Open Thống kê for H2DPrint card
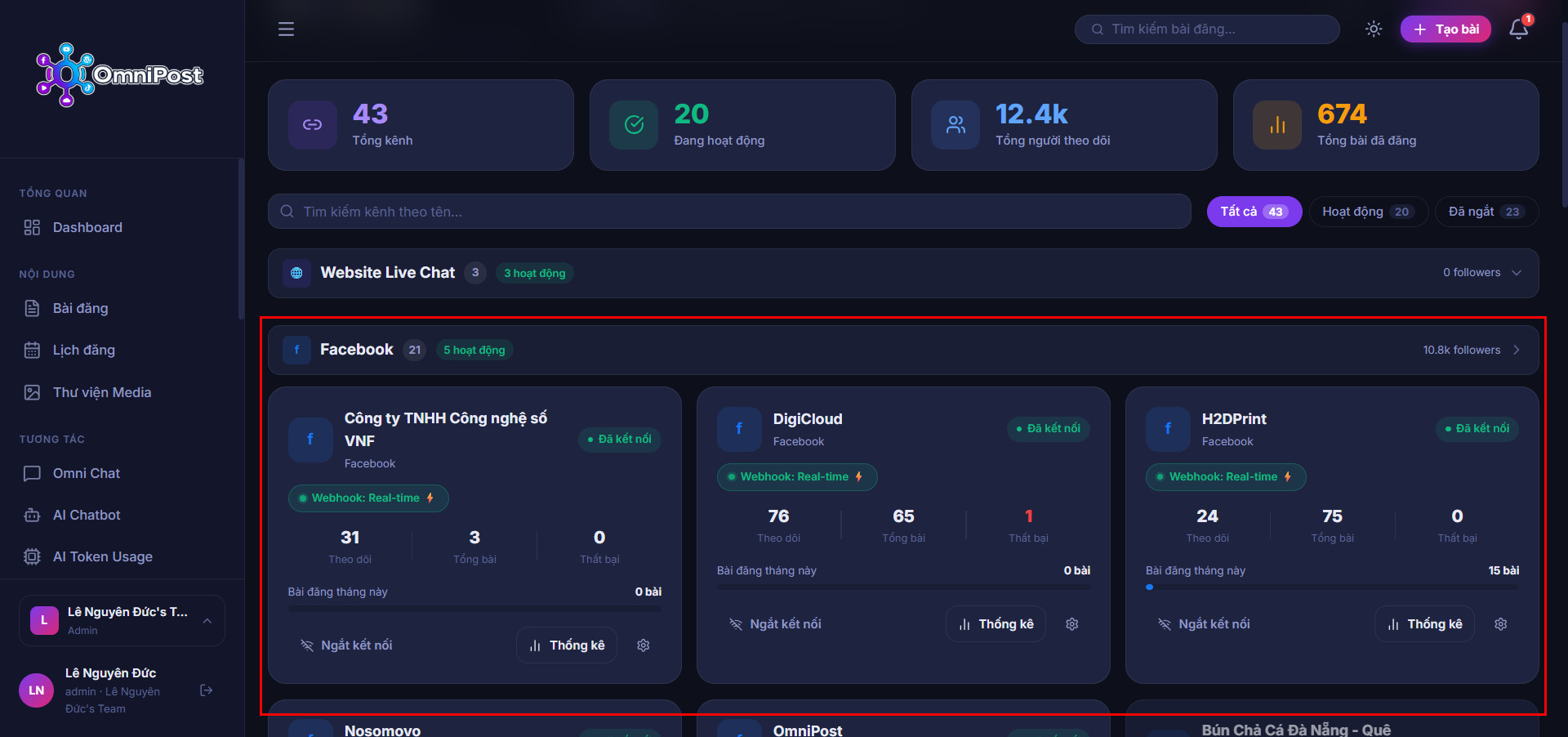The height and width of the screenshot is (737, 1568). point(1424,624)
